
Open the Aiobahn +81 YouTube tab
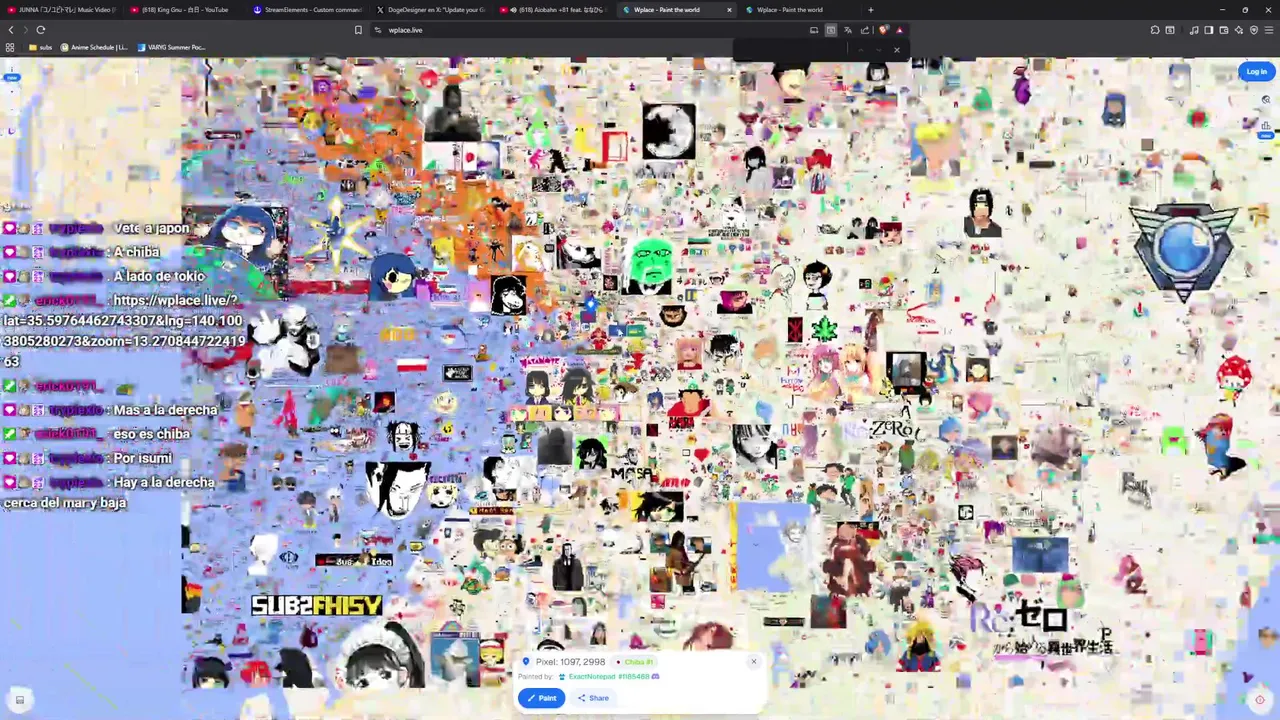[x=554, y=10]
